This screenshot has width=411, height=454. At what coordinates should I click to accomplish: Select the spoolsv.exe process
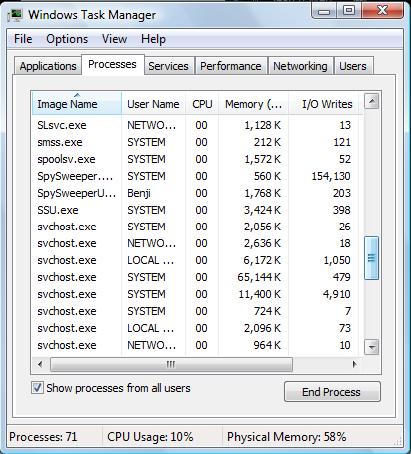pyautogui.click(x=195, y=159)
